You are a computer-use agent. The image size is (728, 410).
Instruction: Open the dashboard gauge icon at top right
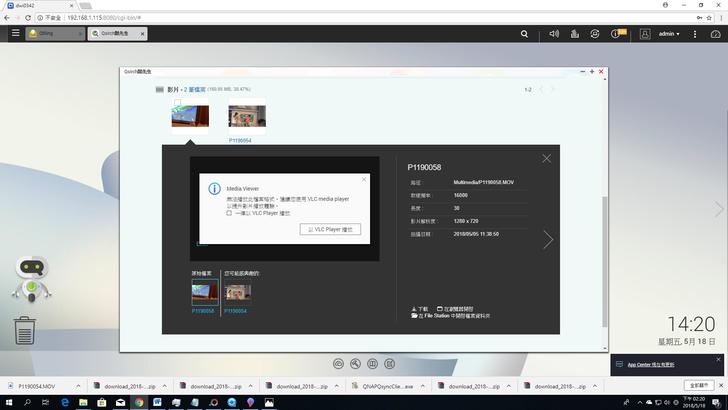coord(716,33)
